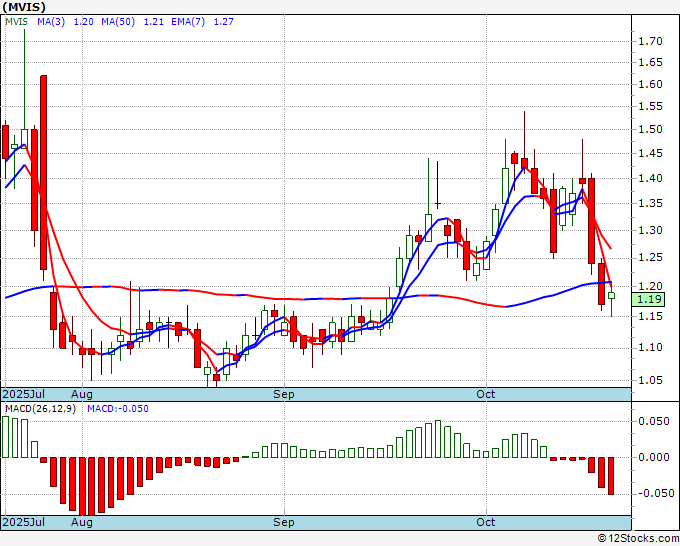Click the 1.70 price axis label
680x546 pixels.
tap(650, 41)
